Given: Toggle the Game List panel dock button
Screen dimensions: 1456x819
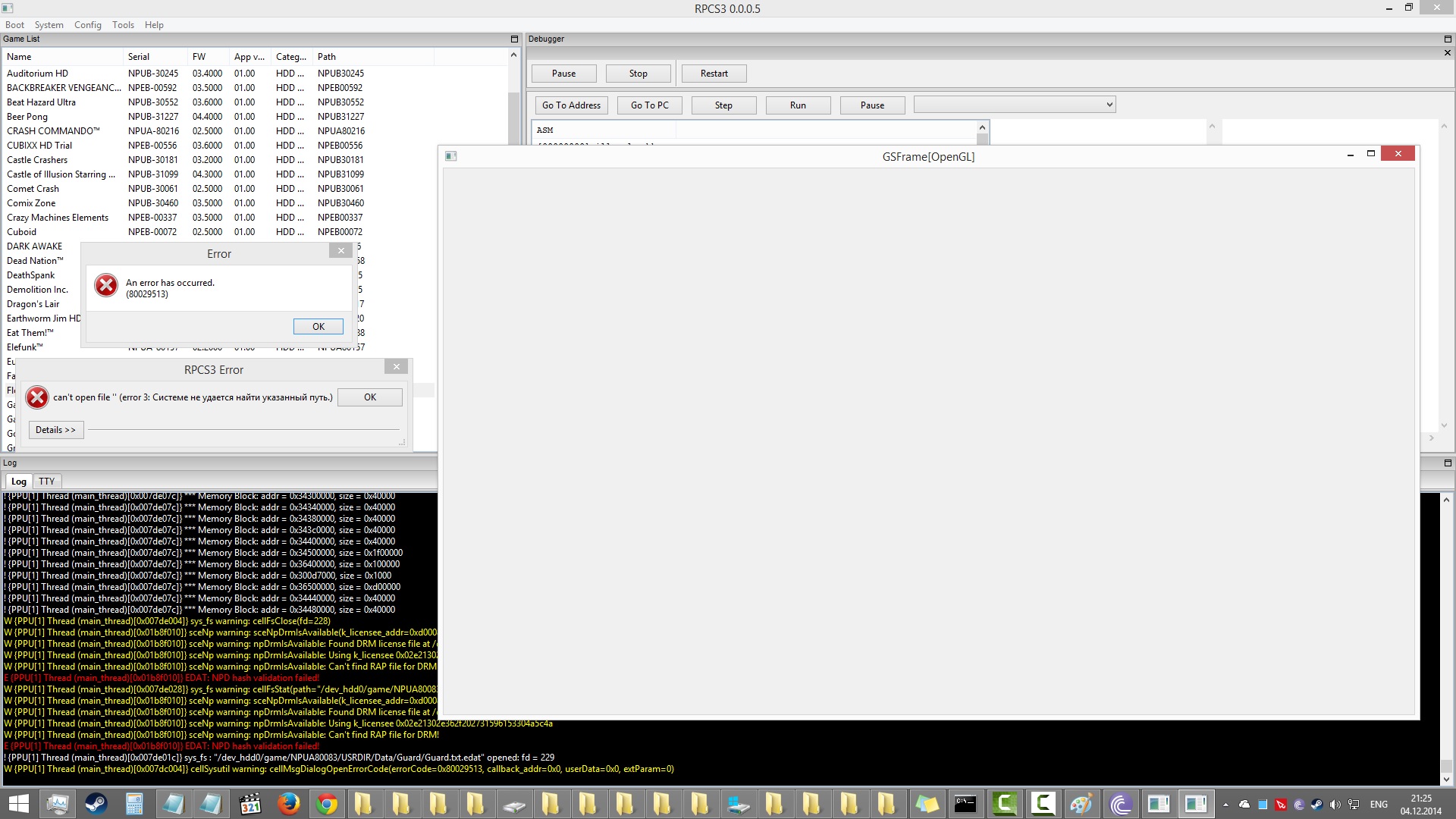Looking at the screenshot, I should (x=514, y=39).
